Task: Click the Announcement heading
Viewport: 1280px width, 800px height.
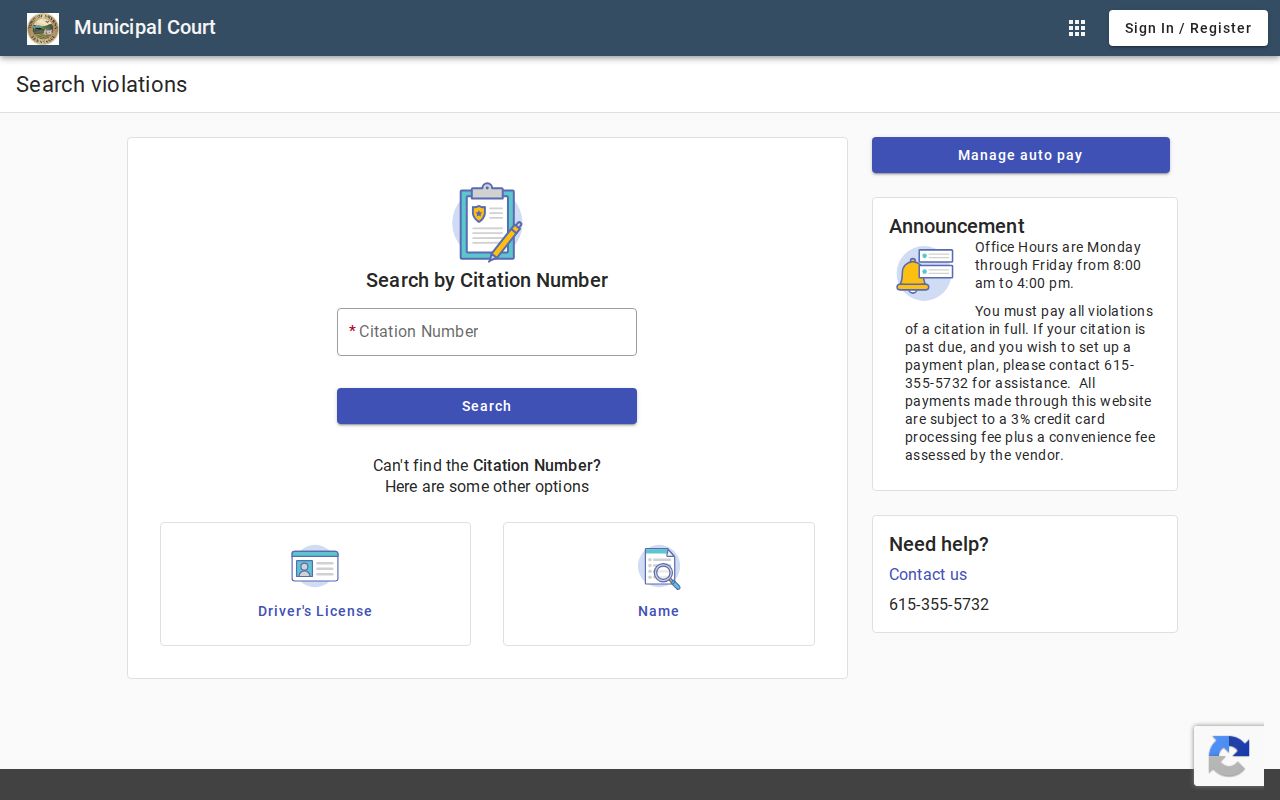Action: pyautogui.click(x=957, y=226)
